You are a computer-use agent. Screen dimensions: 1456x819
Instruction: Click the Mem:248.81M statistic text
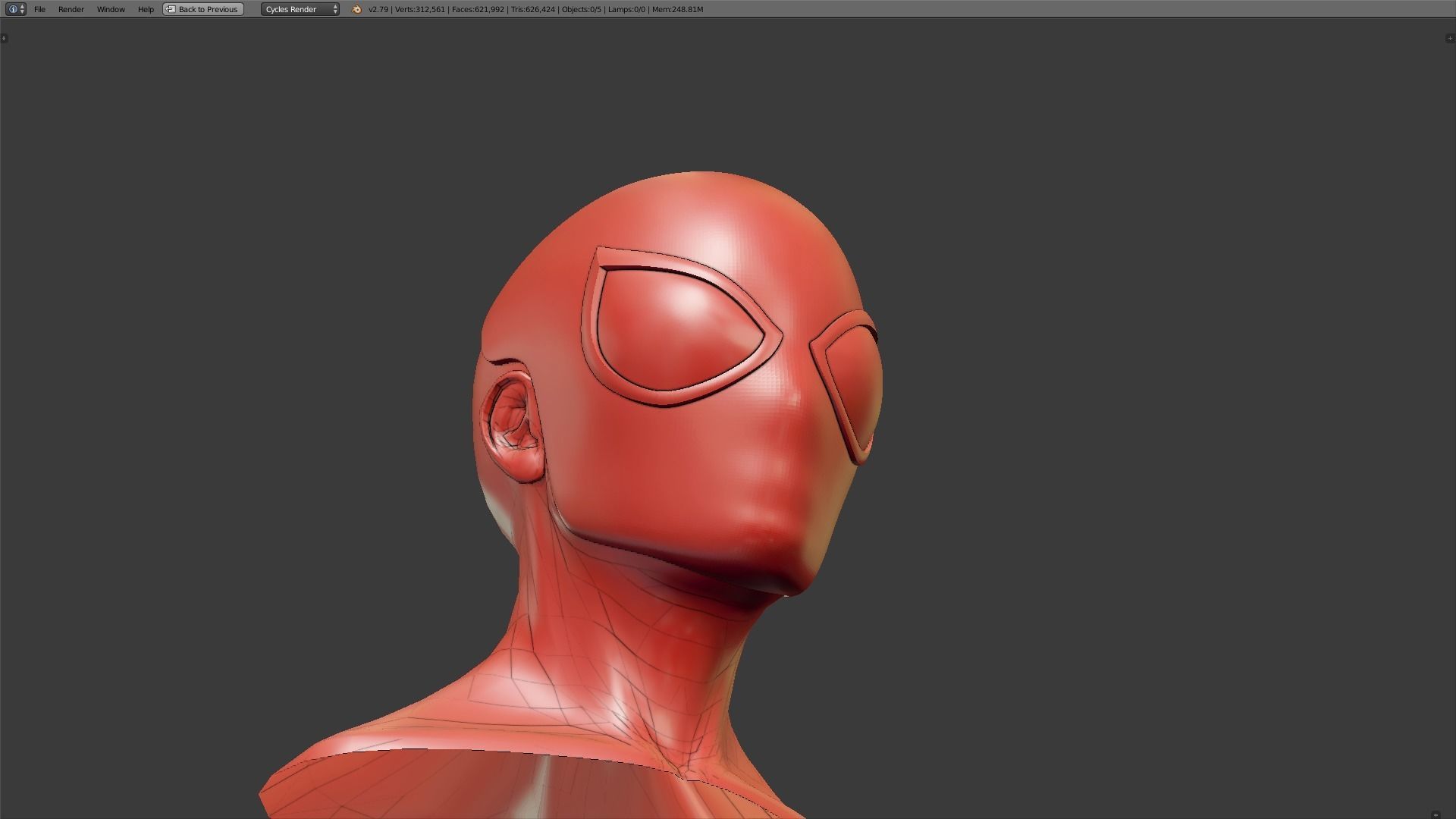point(677,9)
